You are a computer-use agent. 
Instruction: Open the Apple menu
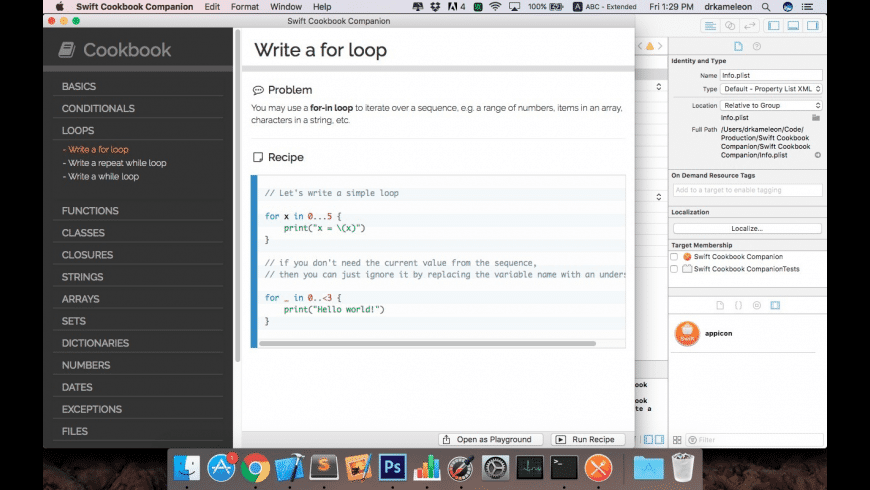pyautogui.click(x=59, y=7)
